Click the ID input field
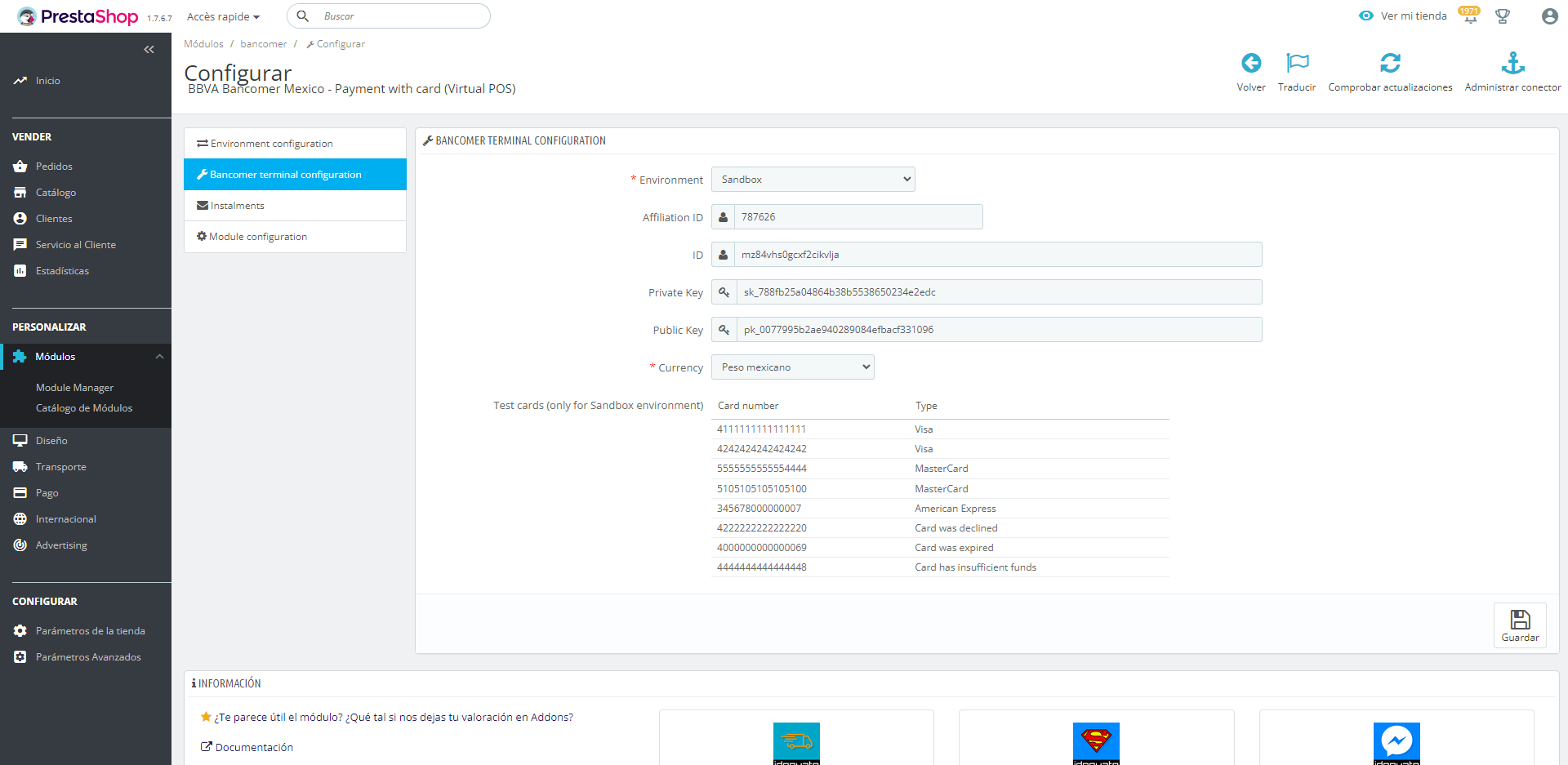This screenshot has height=765, width=1568. (998, 255)
